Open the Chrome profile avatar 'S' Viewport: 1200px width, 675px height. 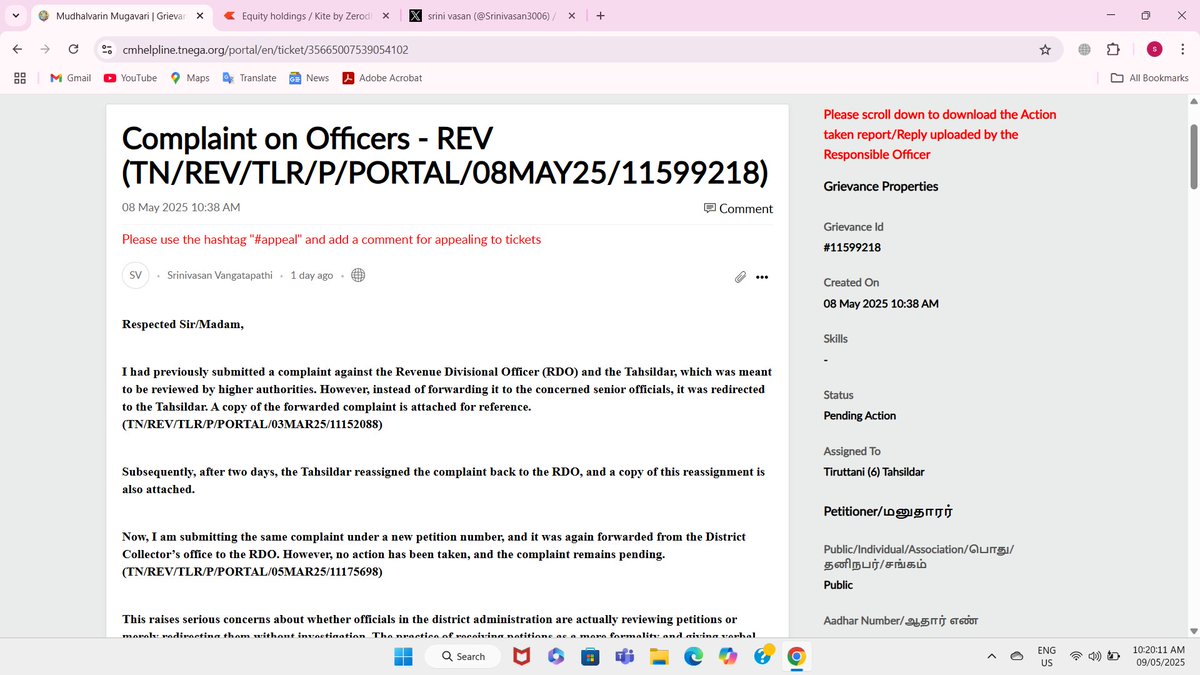(x=1154, y=49)
